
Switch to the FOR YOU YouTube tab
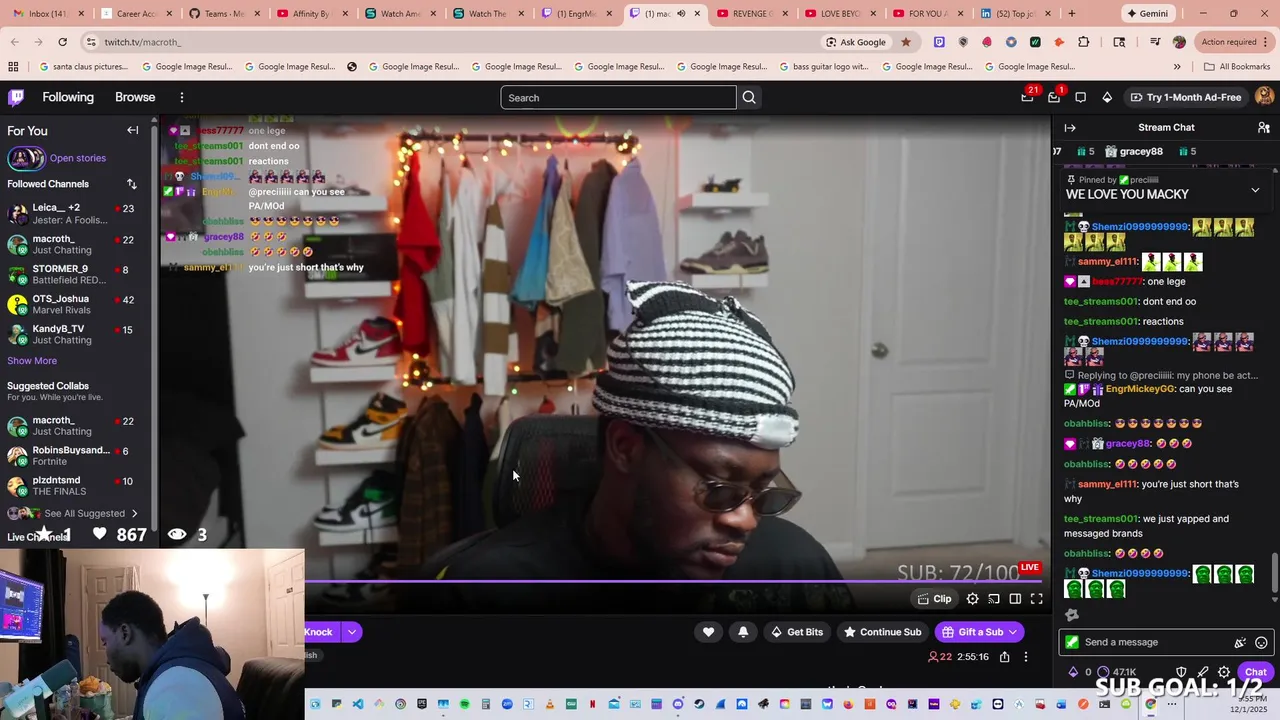929,14
